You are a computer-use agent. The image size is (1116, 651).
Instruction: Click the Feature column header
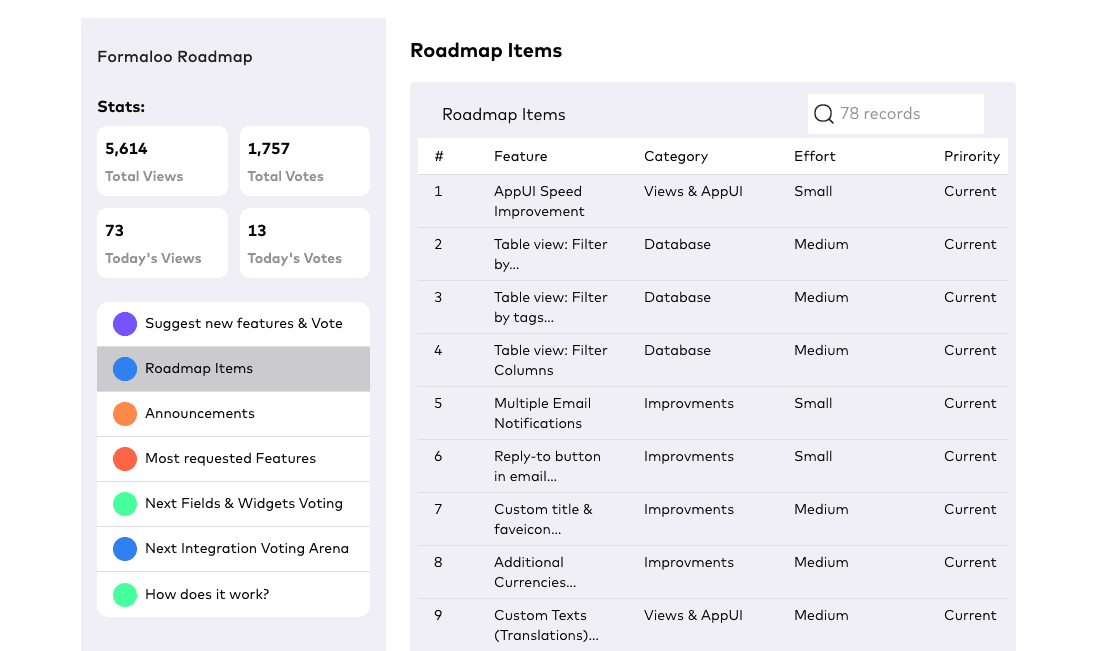coord(520,157)
